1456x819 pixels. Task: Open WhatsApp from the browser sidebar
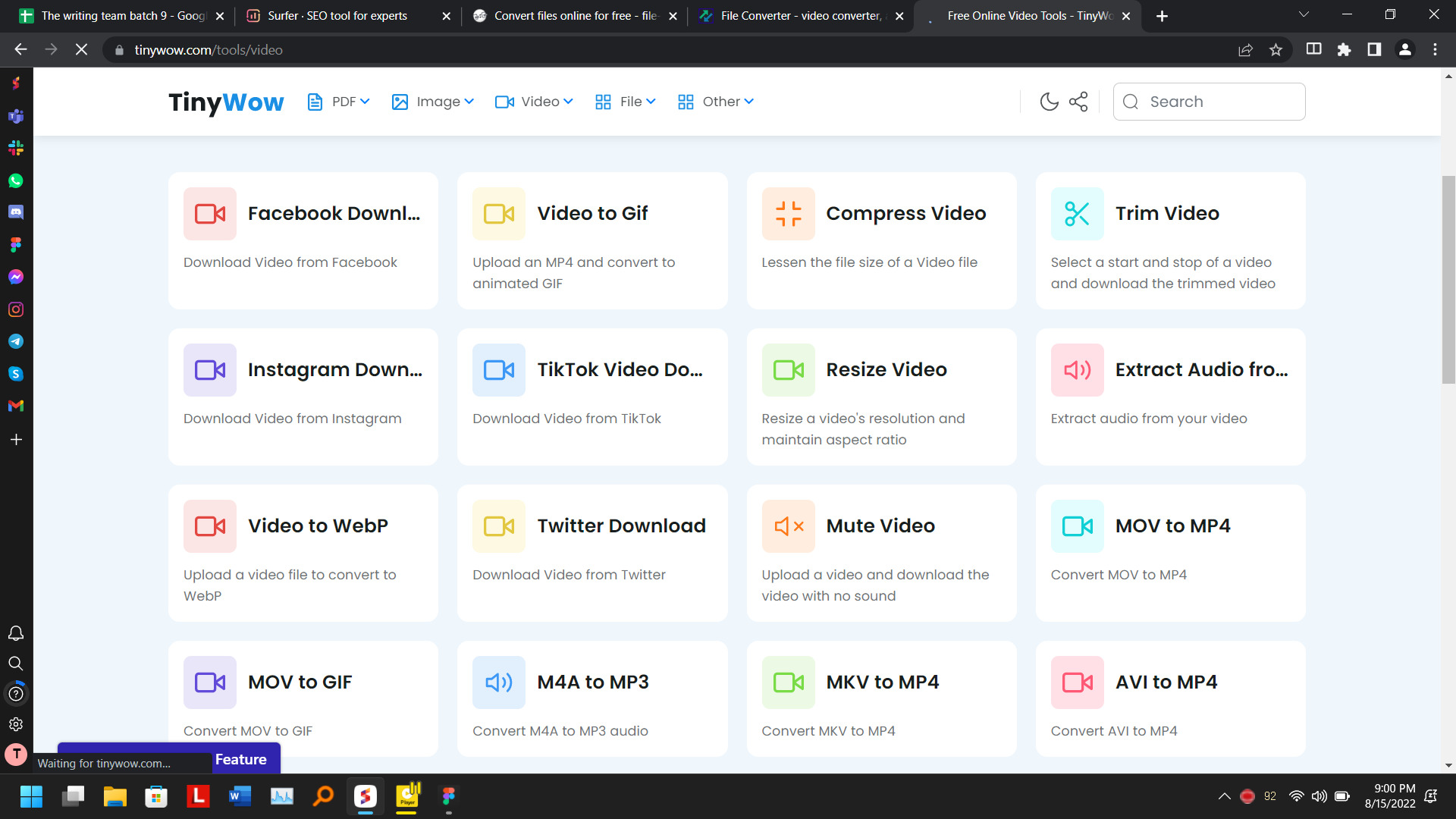16,180
